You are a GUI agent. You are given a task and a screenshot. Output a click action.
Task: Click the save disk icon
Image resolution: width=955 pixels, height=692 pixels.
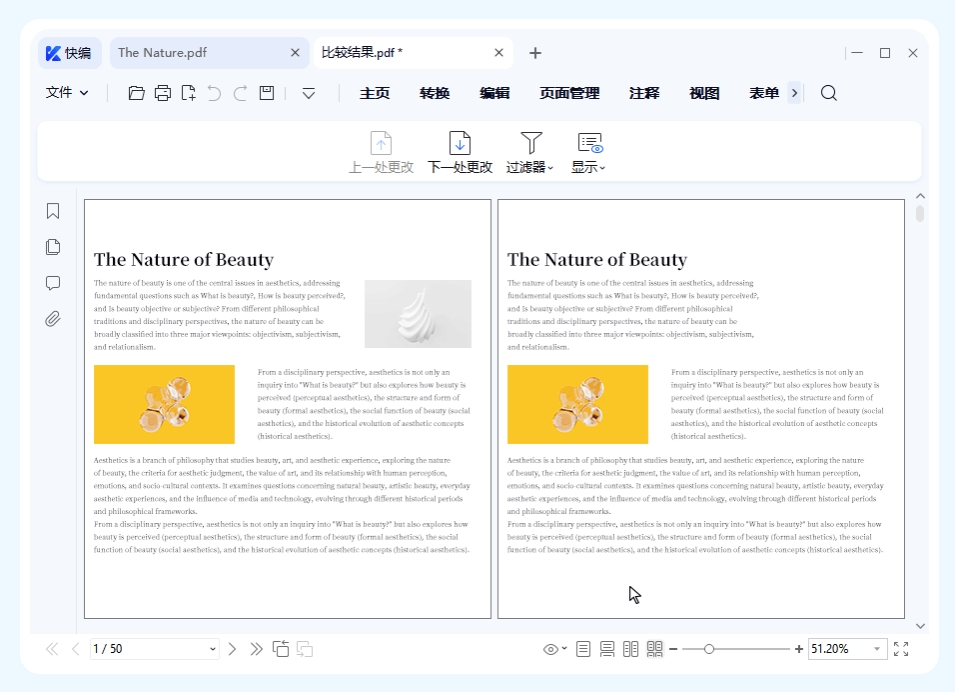[x=266, y=93]
